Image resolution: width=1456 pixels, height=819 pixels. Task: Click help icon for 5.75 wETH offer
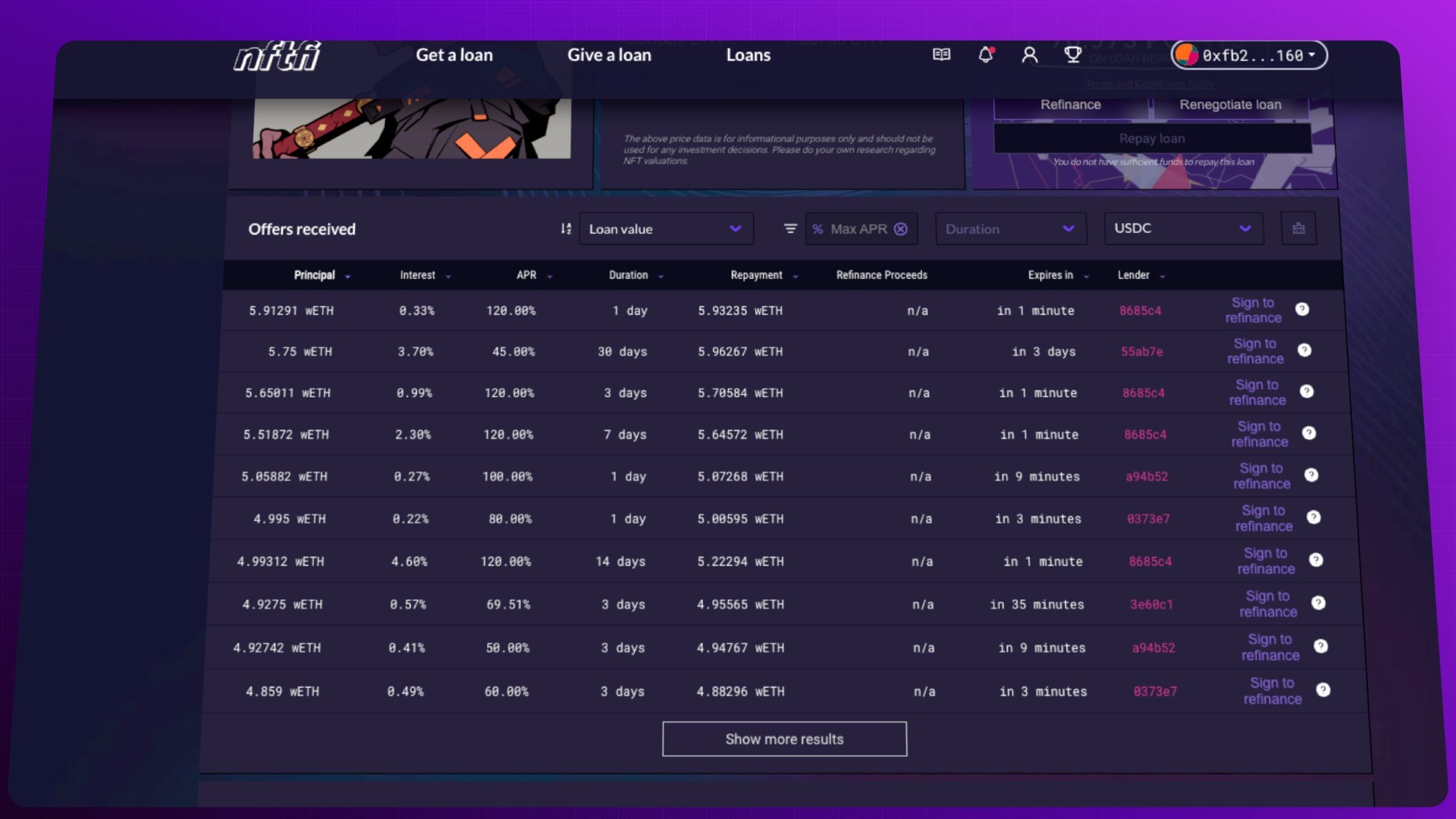click(x=1304, y=350)
